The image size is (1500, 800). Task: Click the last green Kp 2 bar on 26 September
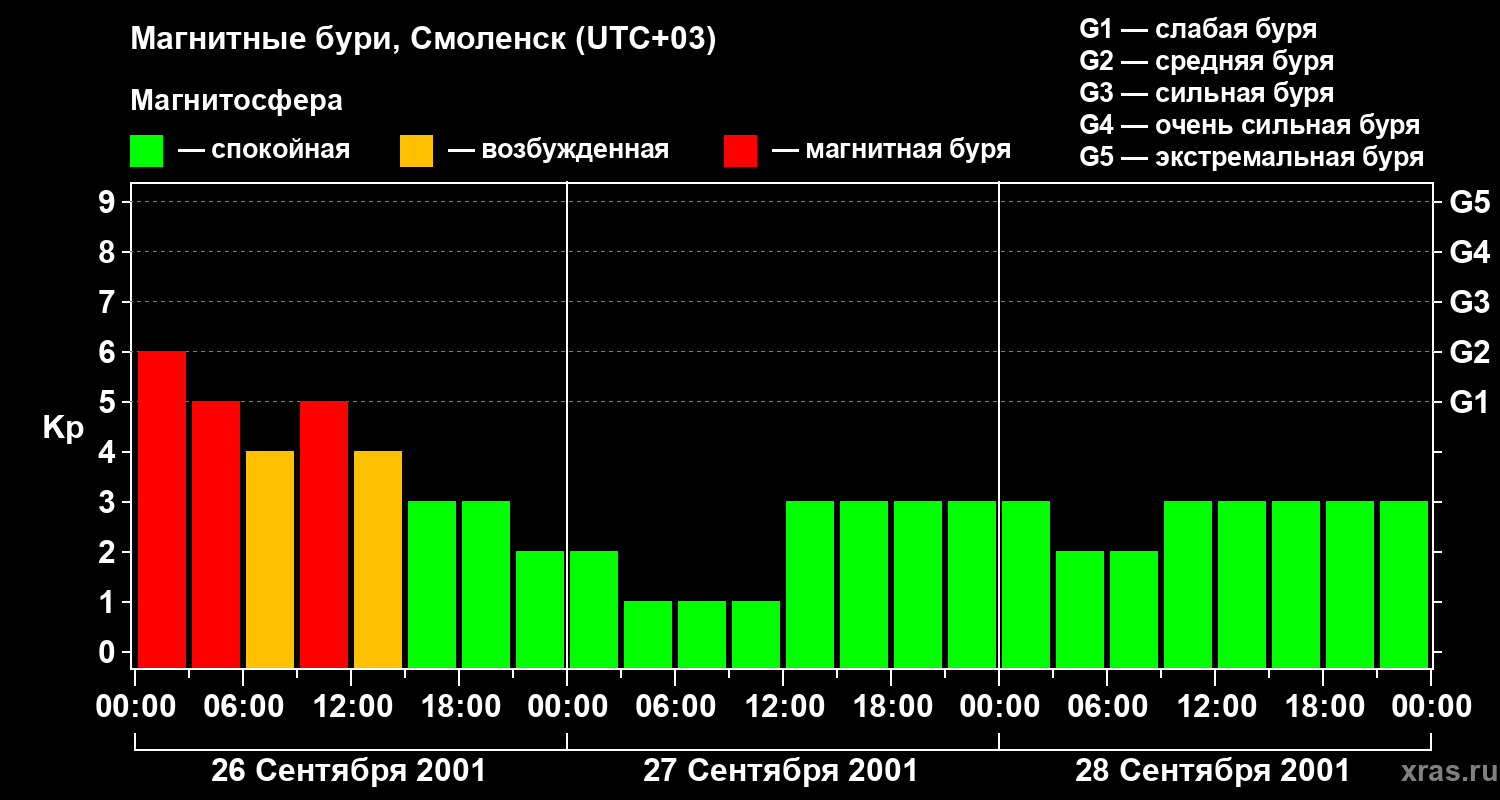[x=540, y=609]
